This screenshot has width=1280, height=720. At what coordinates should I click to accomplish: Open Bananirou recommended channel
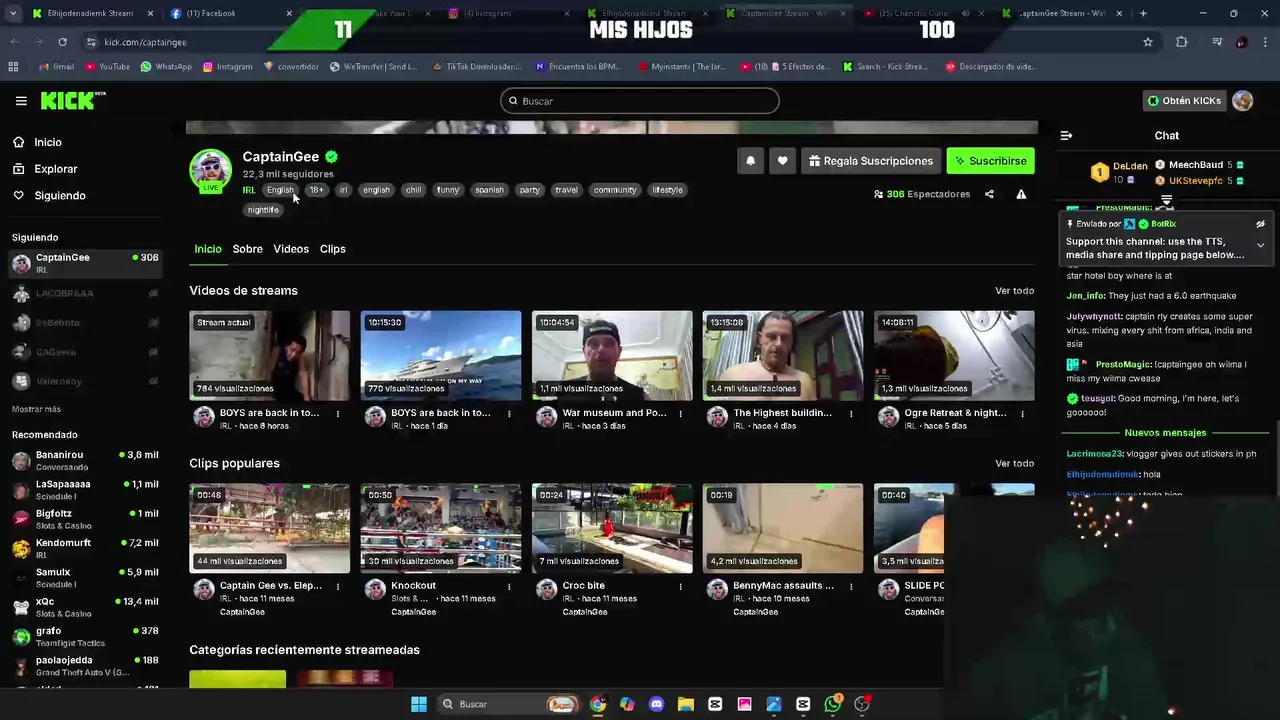click(x=85, y=460)
